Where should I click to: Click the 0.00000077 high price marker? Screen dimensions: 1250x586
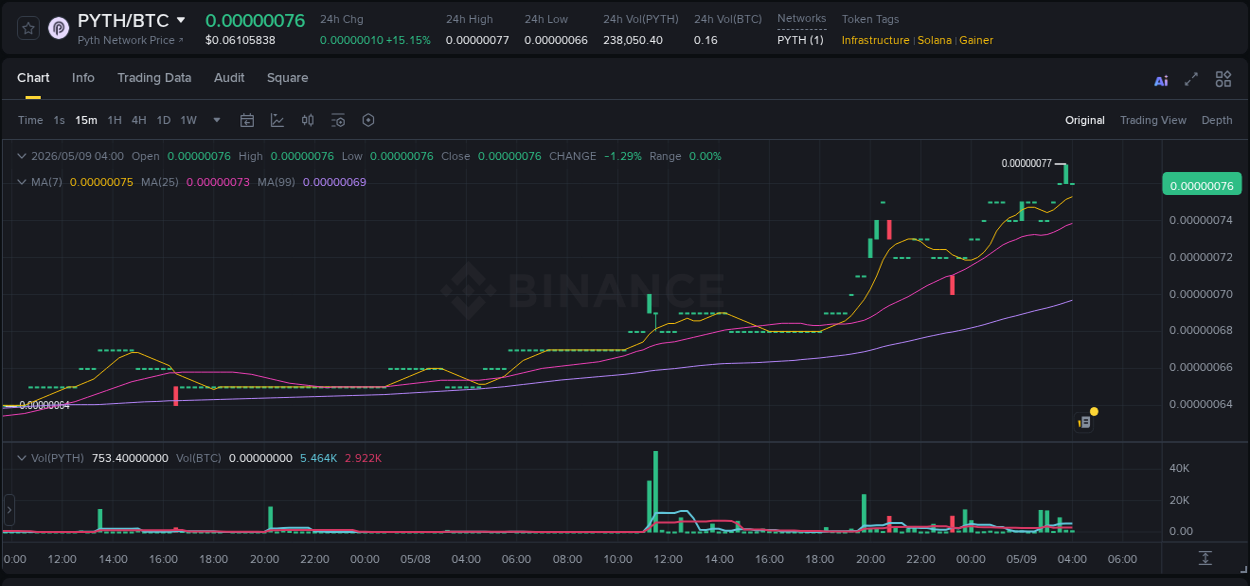[x=1026, y=163]
